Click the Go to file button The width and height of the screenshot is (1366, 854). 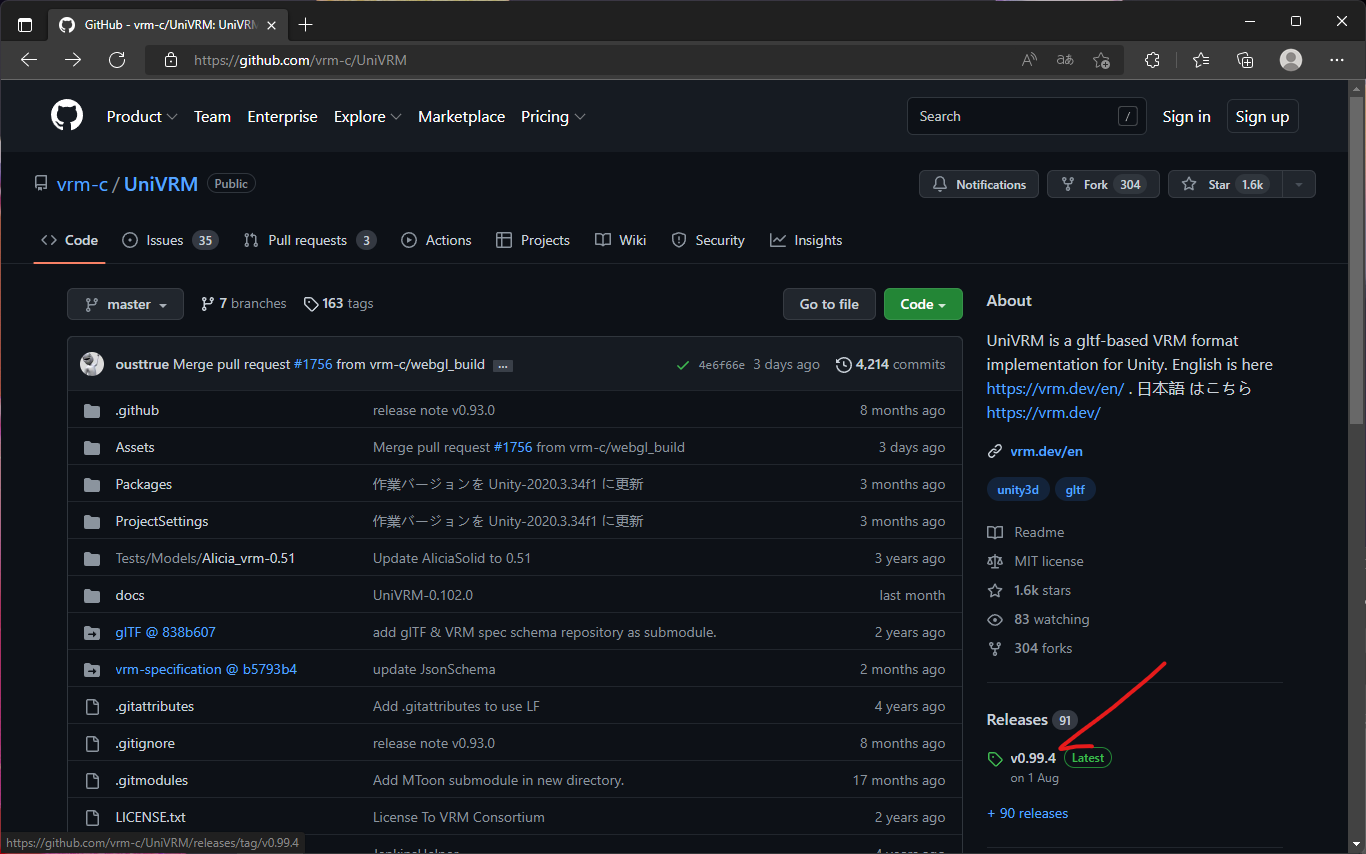[829, 304]
